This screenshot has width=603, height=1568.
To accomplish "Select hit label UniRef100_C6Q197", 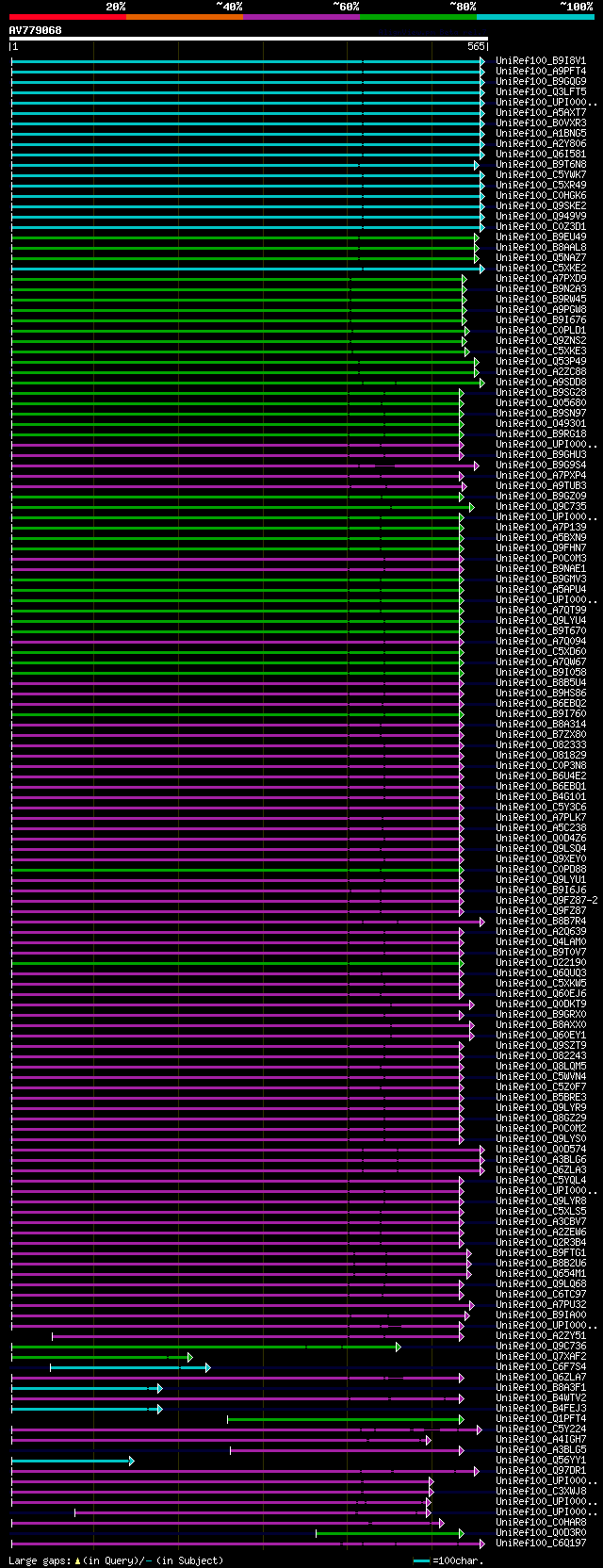I will (x=541, y=1543).
